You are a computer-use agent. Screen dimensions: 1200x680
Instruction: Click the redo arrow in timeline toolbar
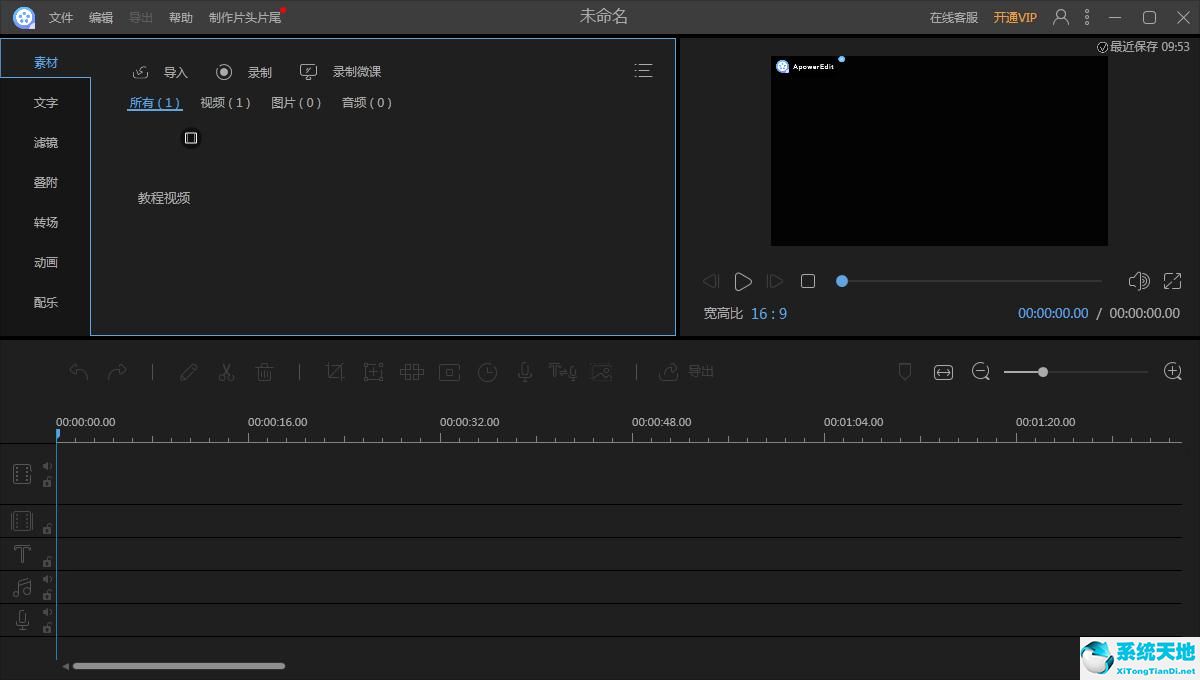pyautogui.click(x=117, y=372)
